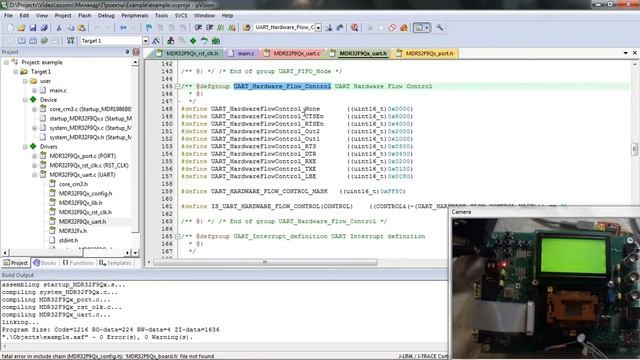The width and height of the screenshot is (640, 360).
Task: Click the Uncomment Selection icon
Action: point(232,28)
